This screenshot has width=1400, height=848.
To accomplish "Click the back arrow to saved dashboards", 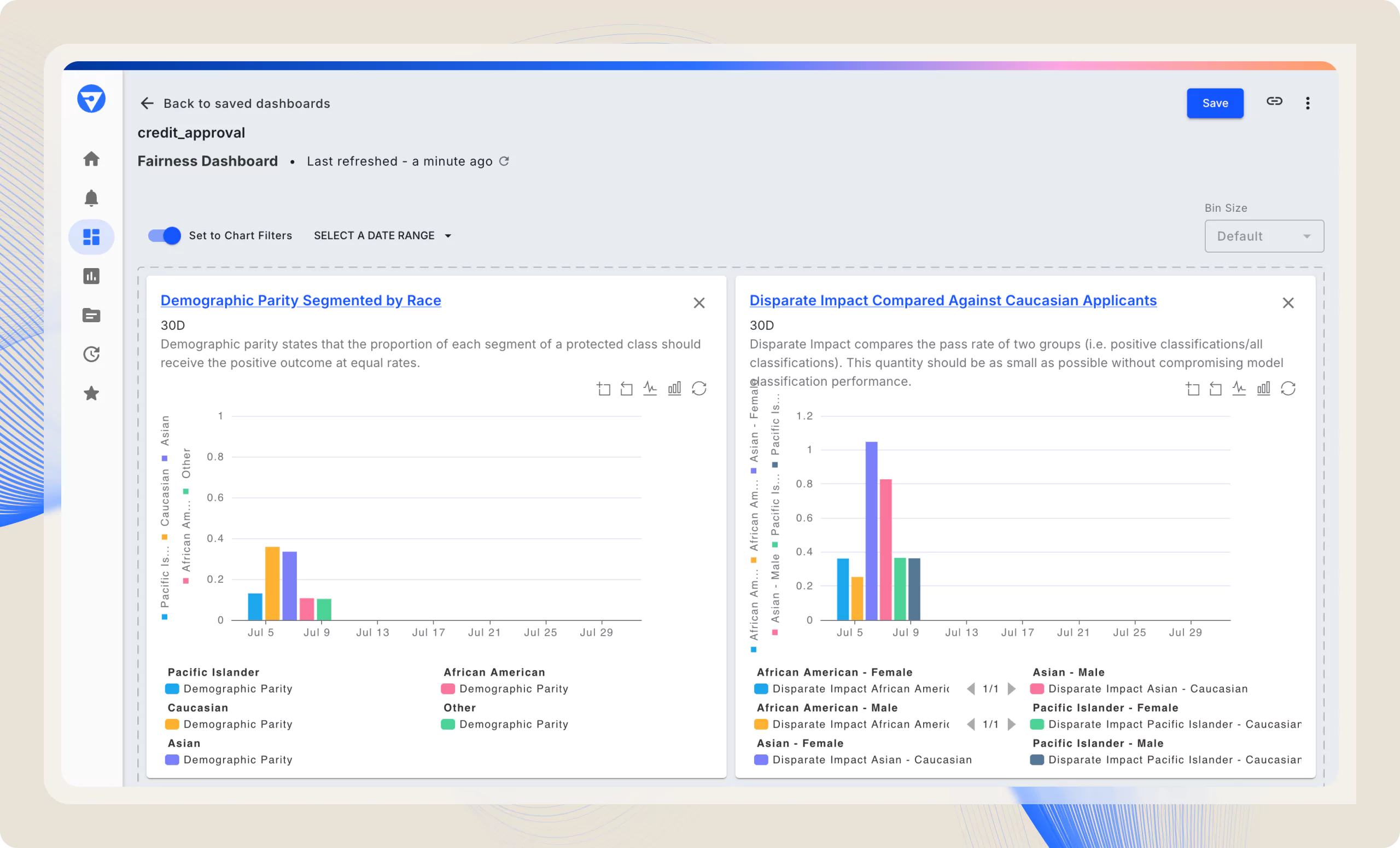I will click(147, 103).
